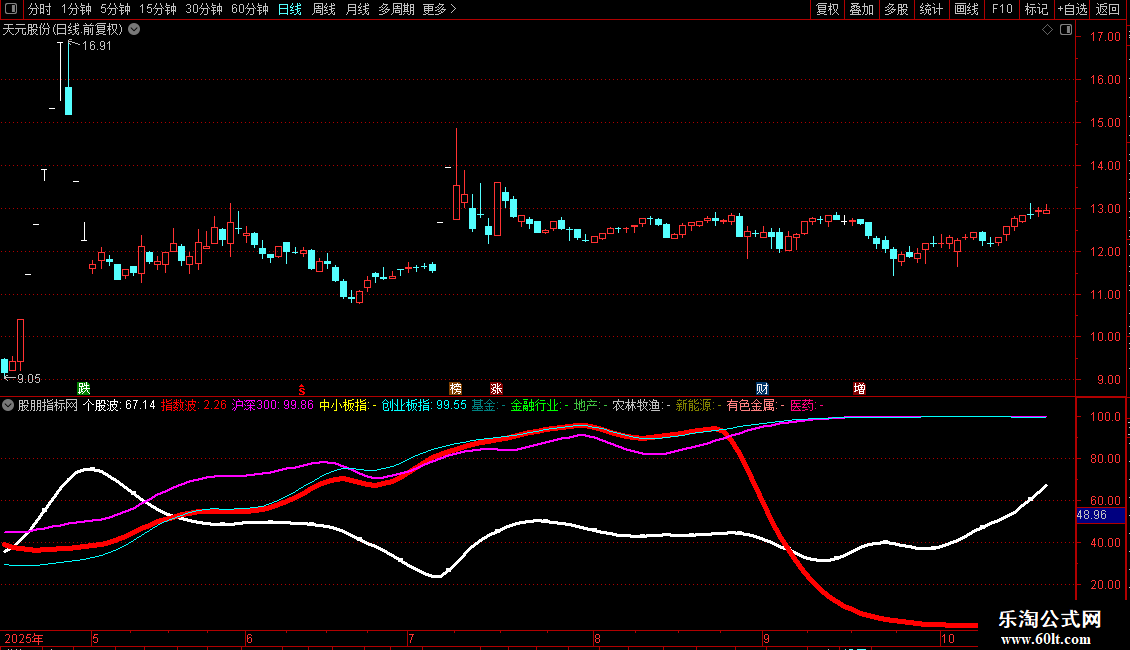This screenshot has width=1130, height=650.
Task: Click the diamond icon above price axis
Action: pos(1047,30)
